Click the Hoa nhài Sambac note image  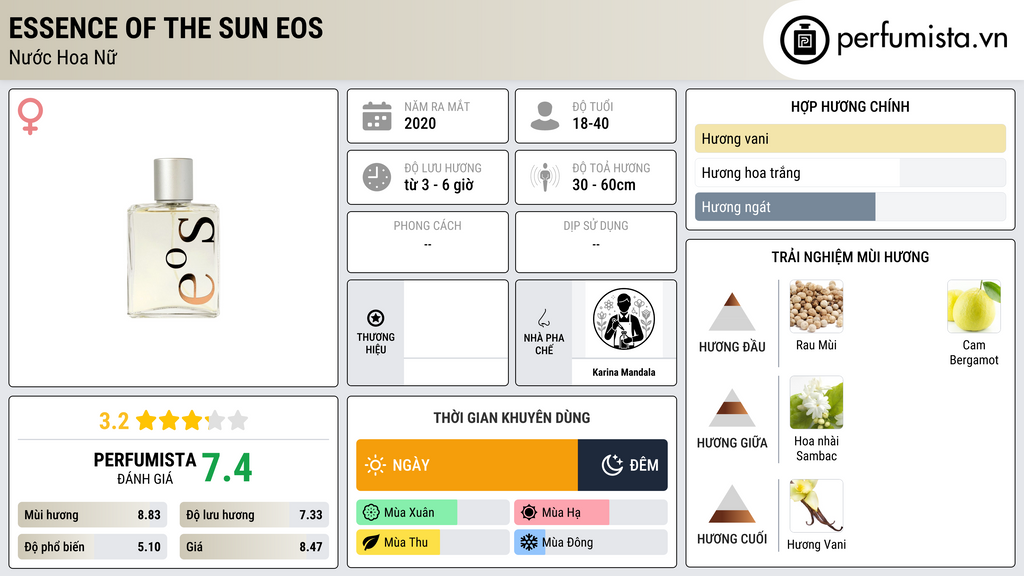click(x=816, y=403)
